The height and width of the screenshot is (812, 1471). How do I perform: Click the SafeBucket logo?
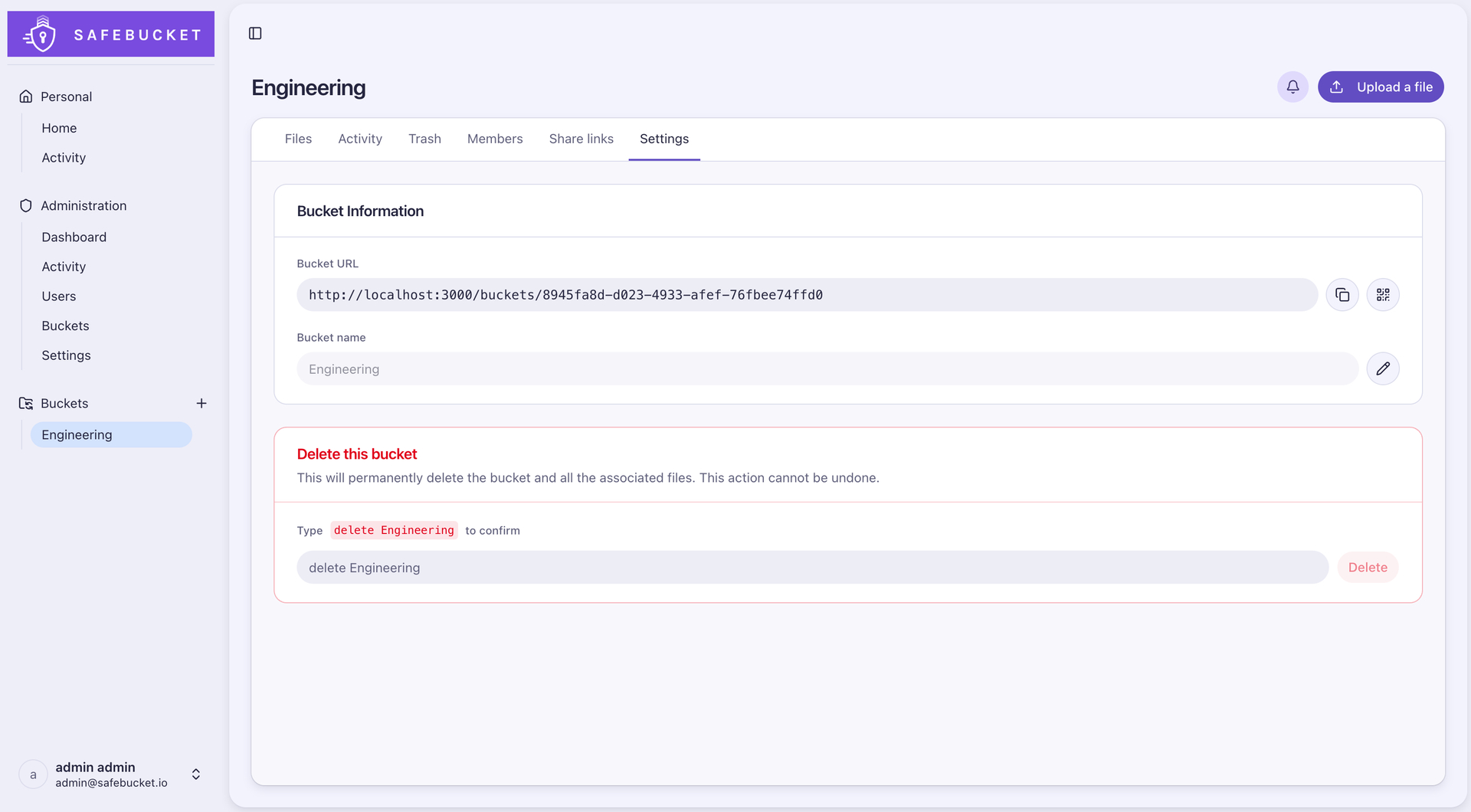[x=111, y=34]
